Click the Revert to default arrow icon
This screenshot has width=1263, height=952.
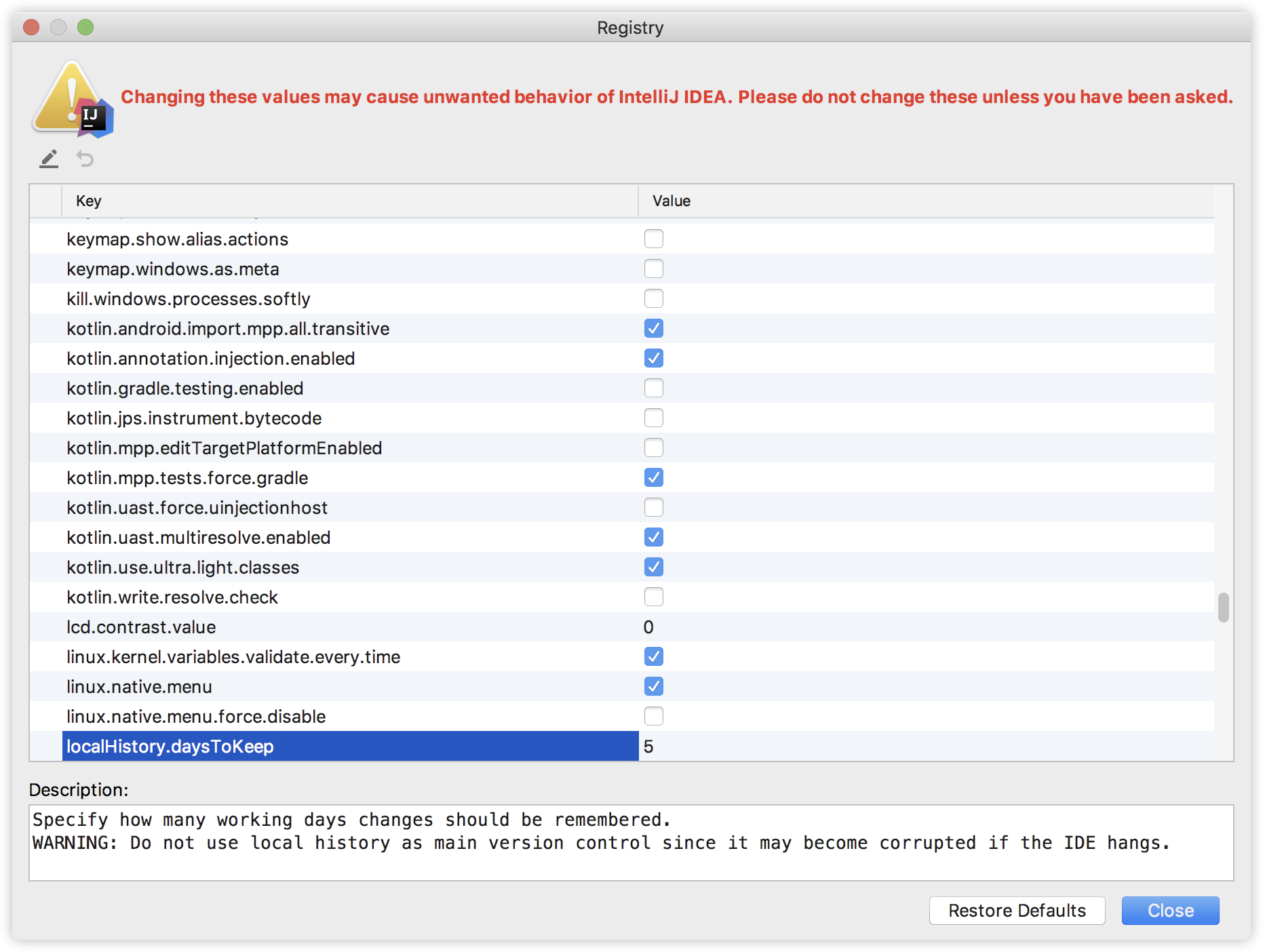pos(85,159)
